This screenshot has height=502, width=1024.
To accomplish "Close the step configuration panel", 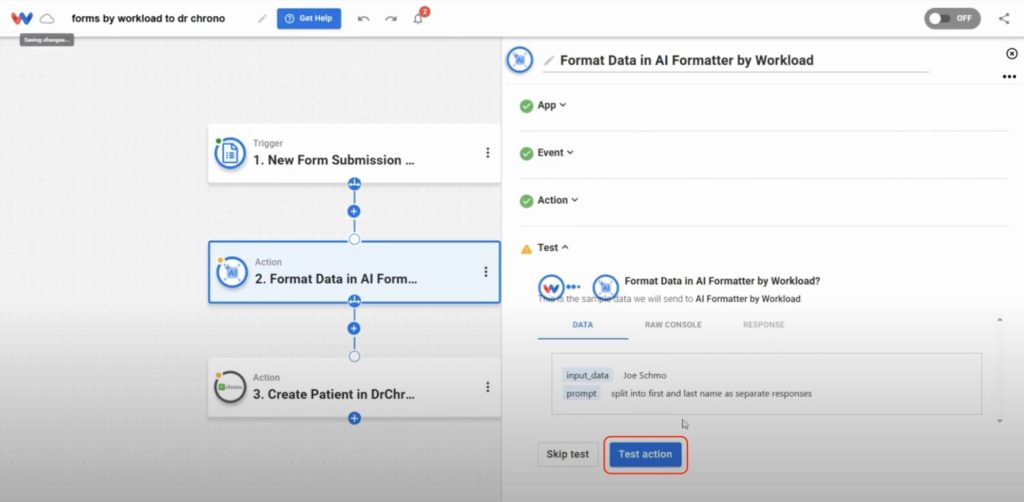I will [1012, 54].
